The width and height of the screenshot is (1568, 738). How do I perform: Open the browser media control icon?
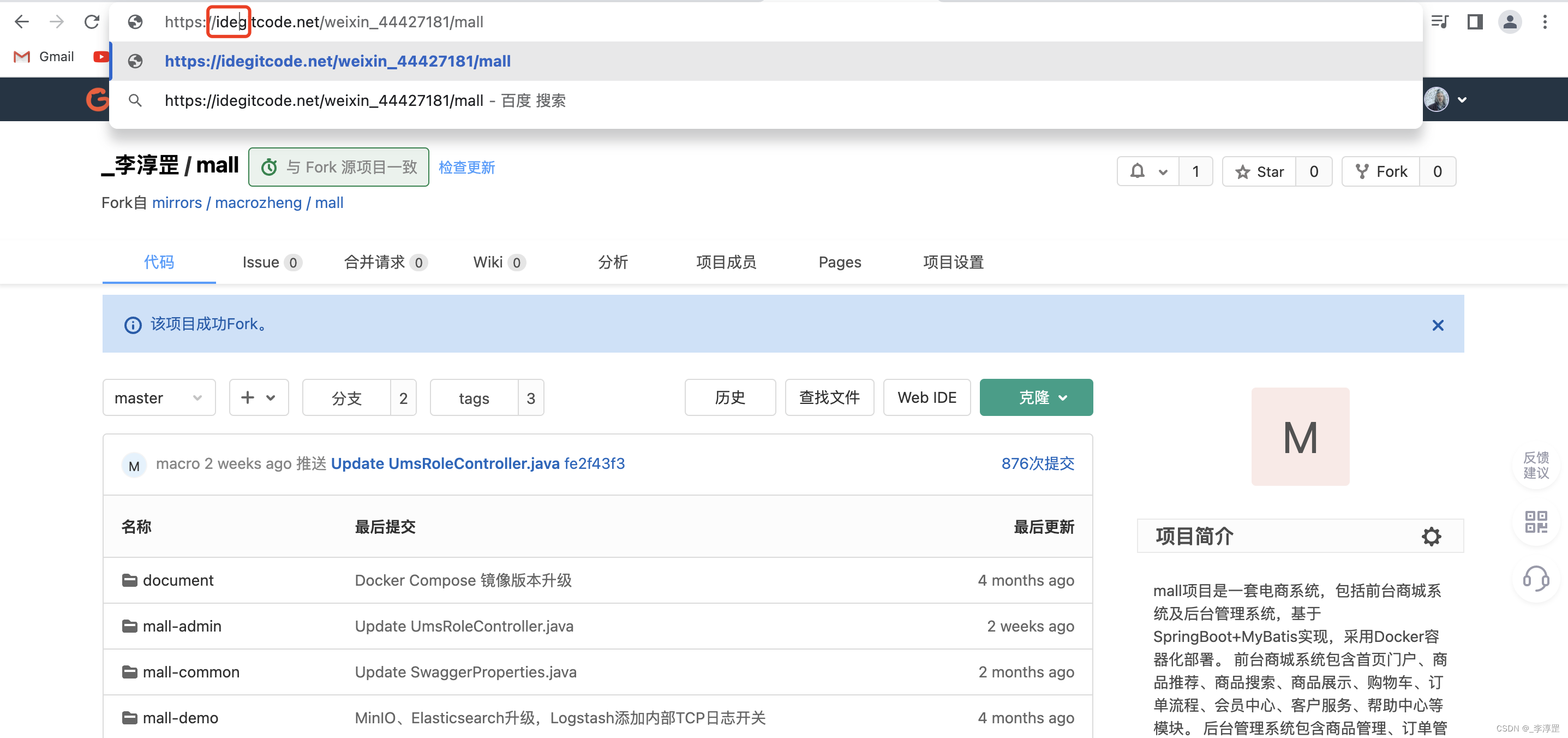click(1440, 22)
